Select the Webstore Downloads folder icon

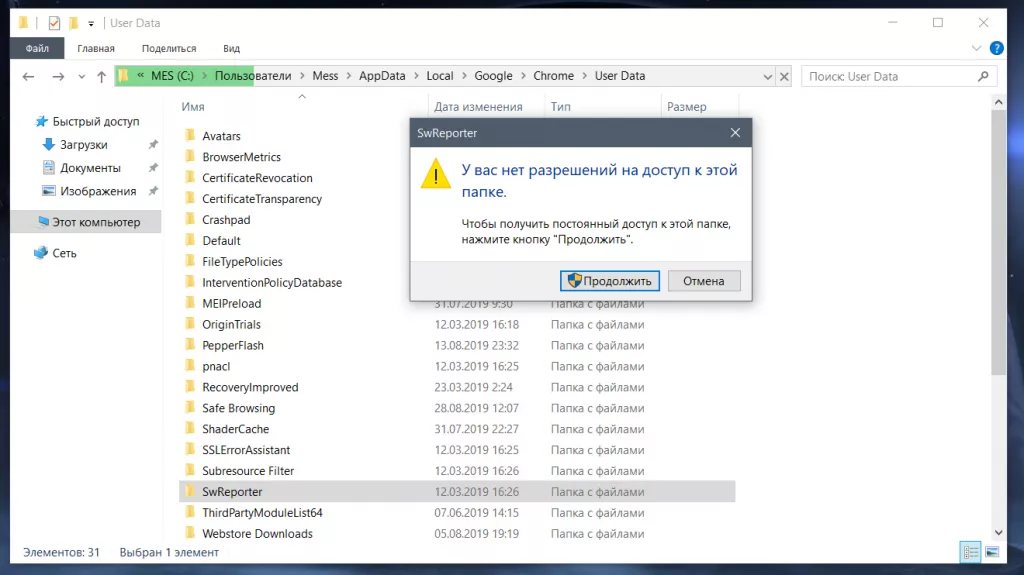pyautogui.click(x=190, y=533)
